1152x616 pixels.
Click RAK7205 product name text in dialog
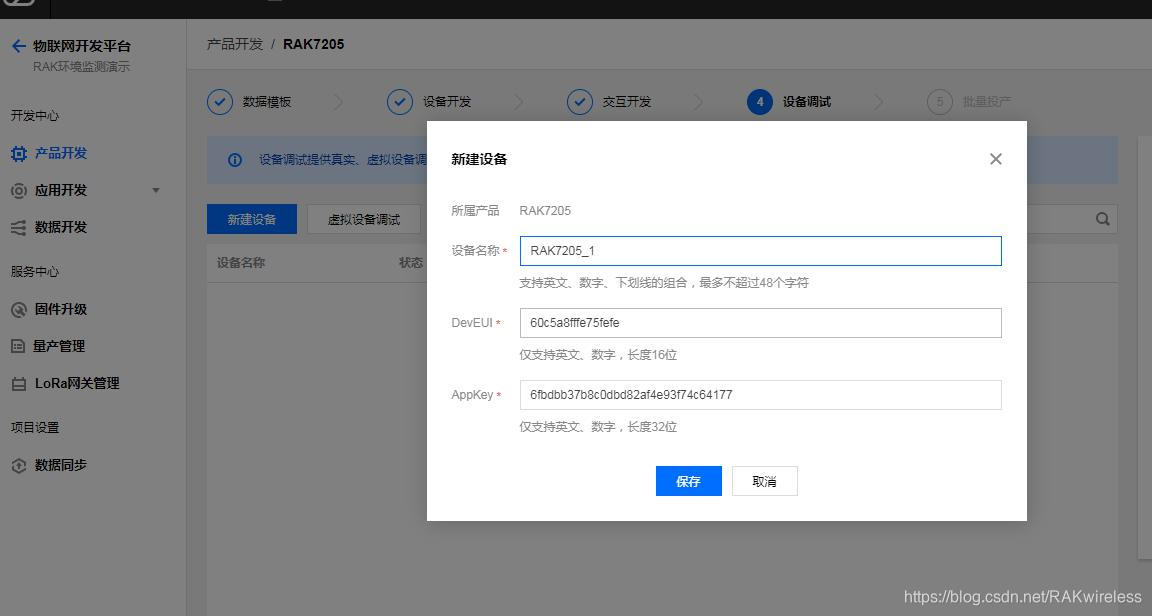click(x=545, y=211)
